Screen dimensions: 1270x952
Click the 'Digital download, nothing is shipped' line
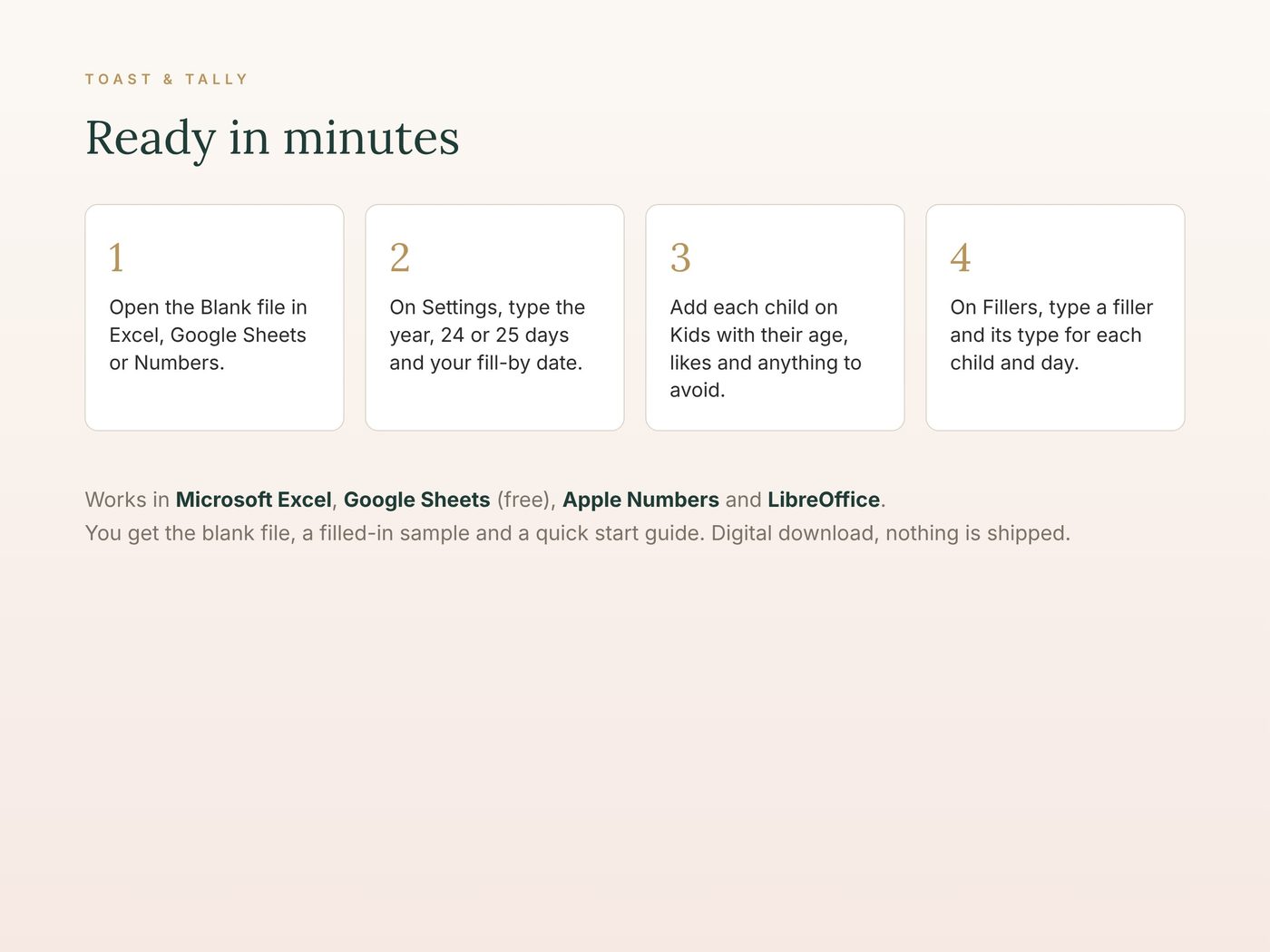pyautogui.click(x=891, y=533)
